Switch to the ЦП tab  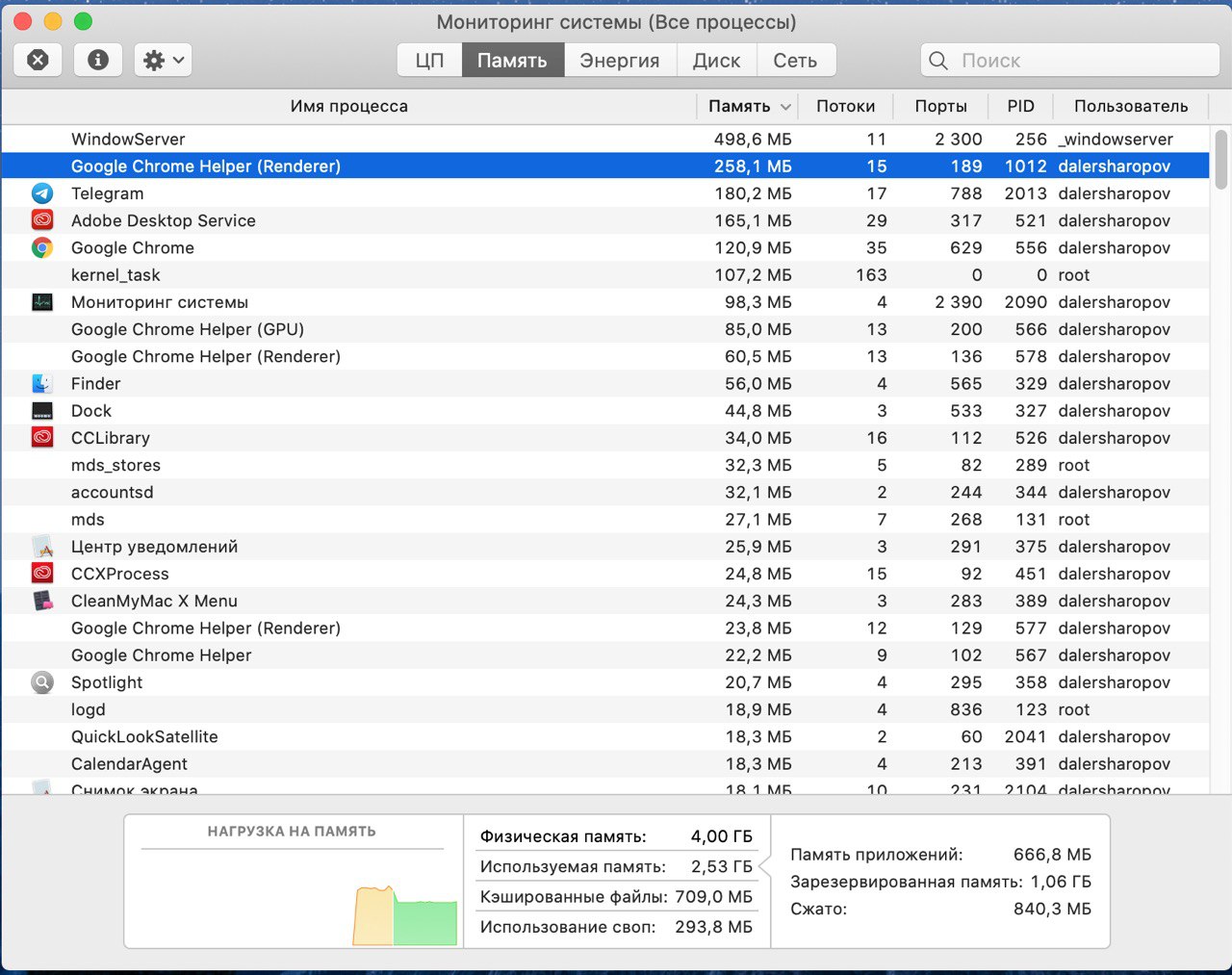pyautogui.click(x=429, y=60)
